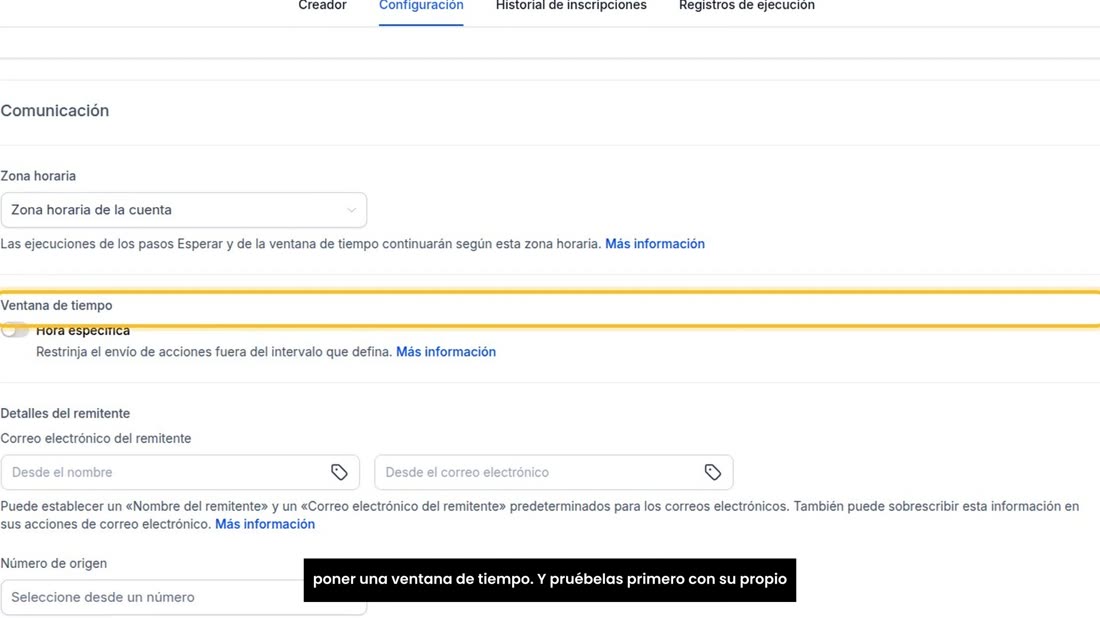Open the Zona horaria de la cuenta dropdown
Image resolution: width=1100 pixels, height=618 pixels.
coord(184,210)
